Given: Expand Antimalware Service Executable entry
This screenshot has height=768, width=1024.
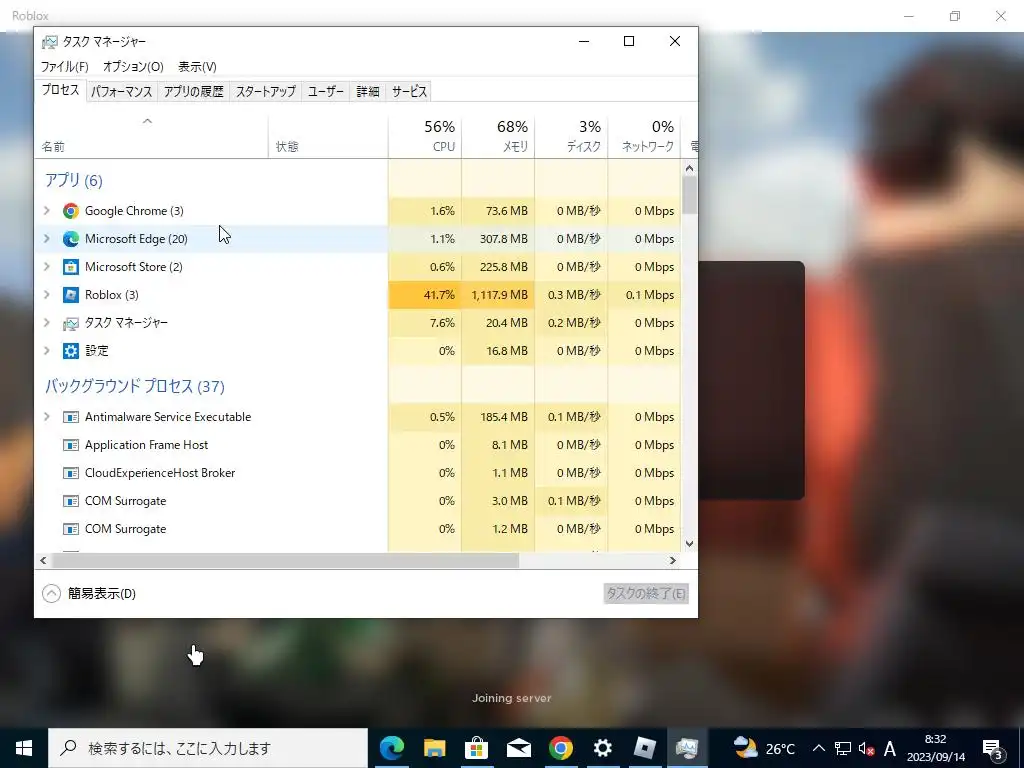Looking at the screenshot, I should 46,417.
